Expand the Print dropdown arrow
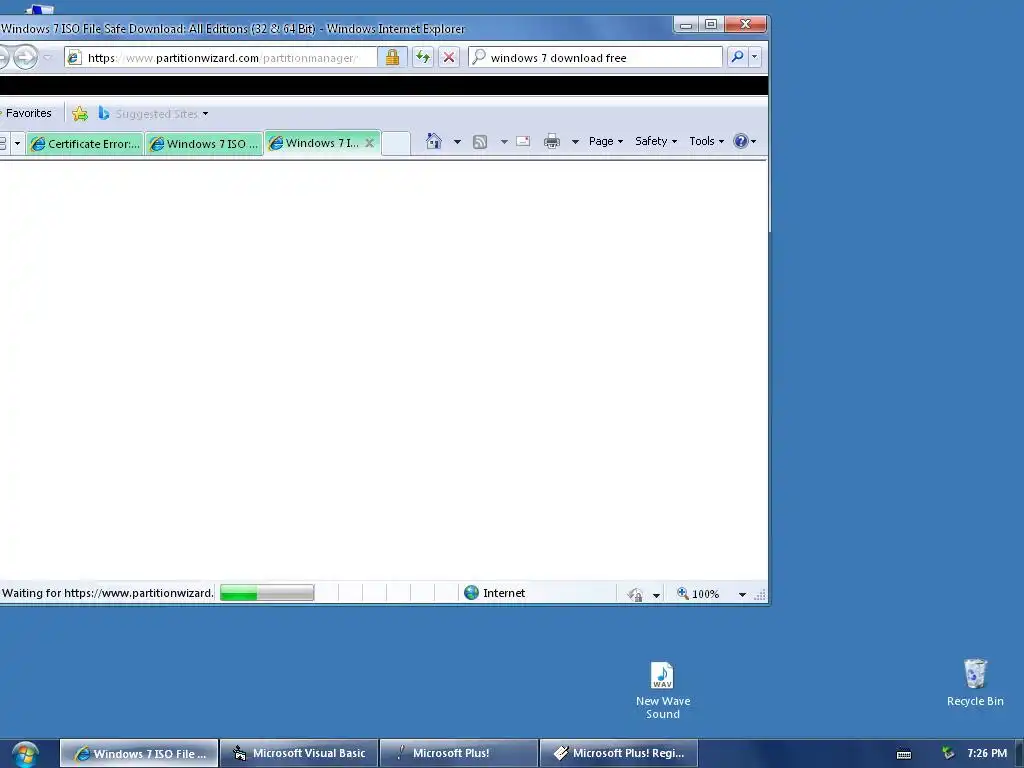1024x768 pixels. tap(575, 142)
